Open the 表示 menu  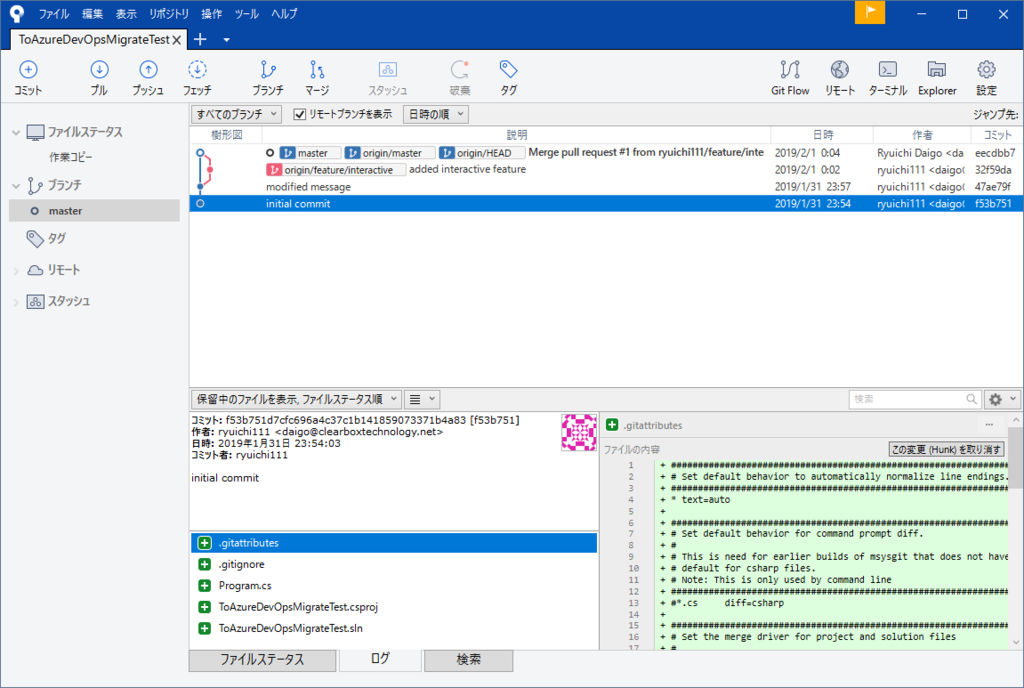click(x=126, y=14)
